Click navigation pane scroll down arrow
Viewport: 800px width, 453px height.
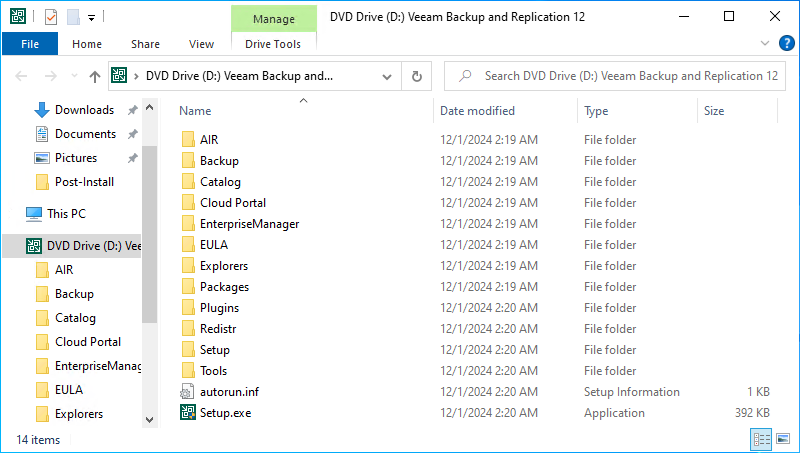(149, 420)
